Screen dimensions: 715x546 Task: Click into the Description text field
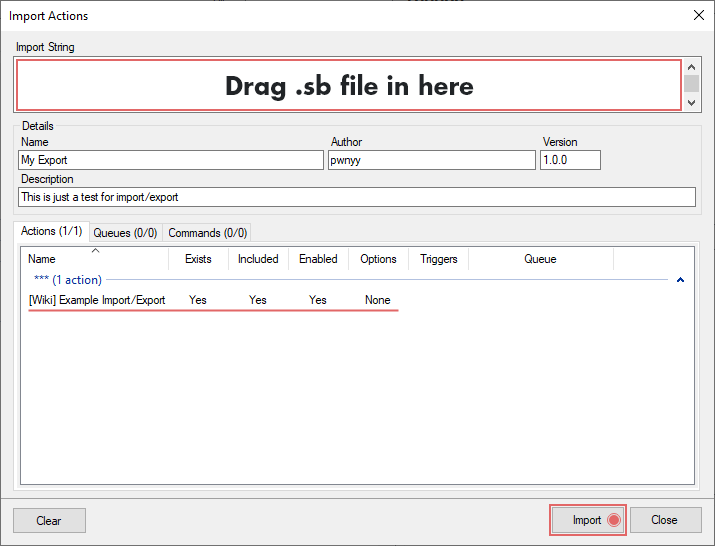click(x=357, y=197)
